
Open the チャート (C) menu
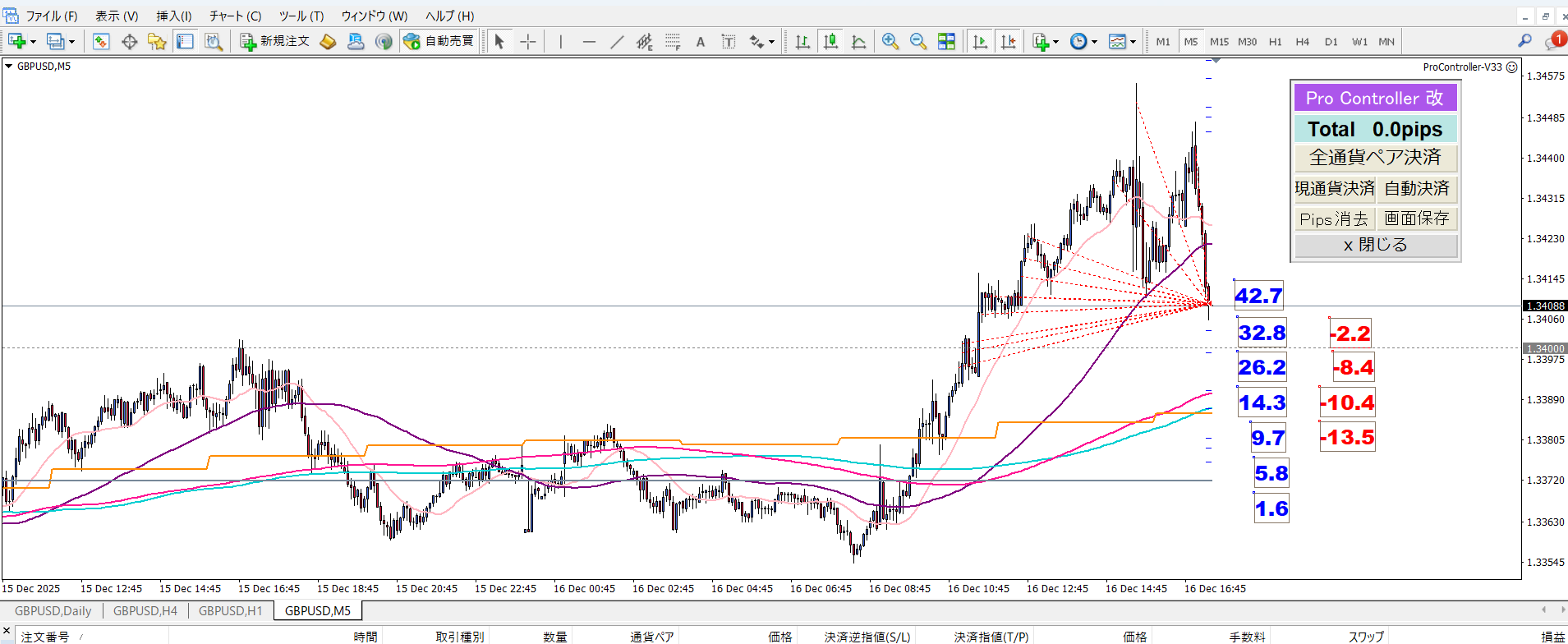tap(235, 16)
